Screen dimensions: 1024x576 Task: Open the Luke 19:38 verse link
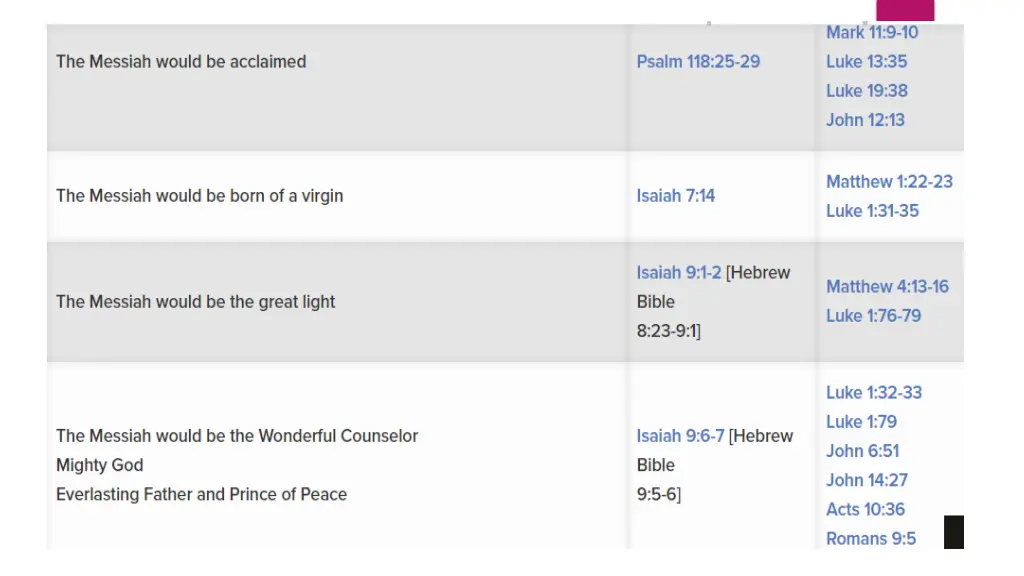coord(867,91)
